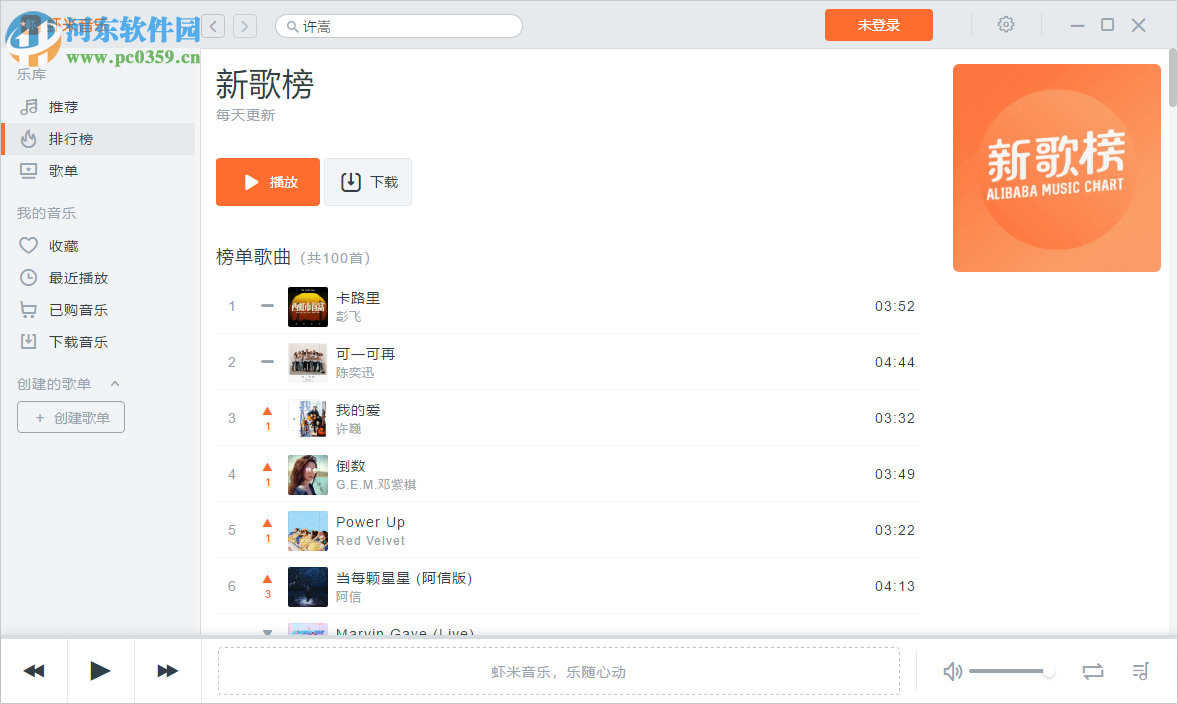
Task: Collapse the 创建的歌单 section
Action: 114,383
